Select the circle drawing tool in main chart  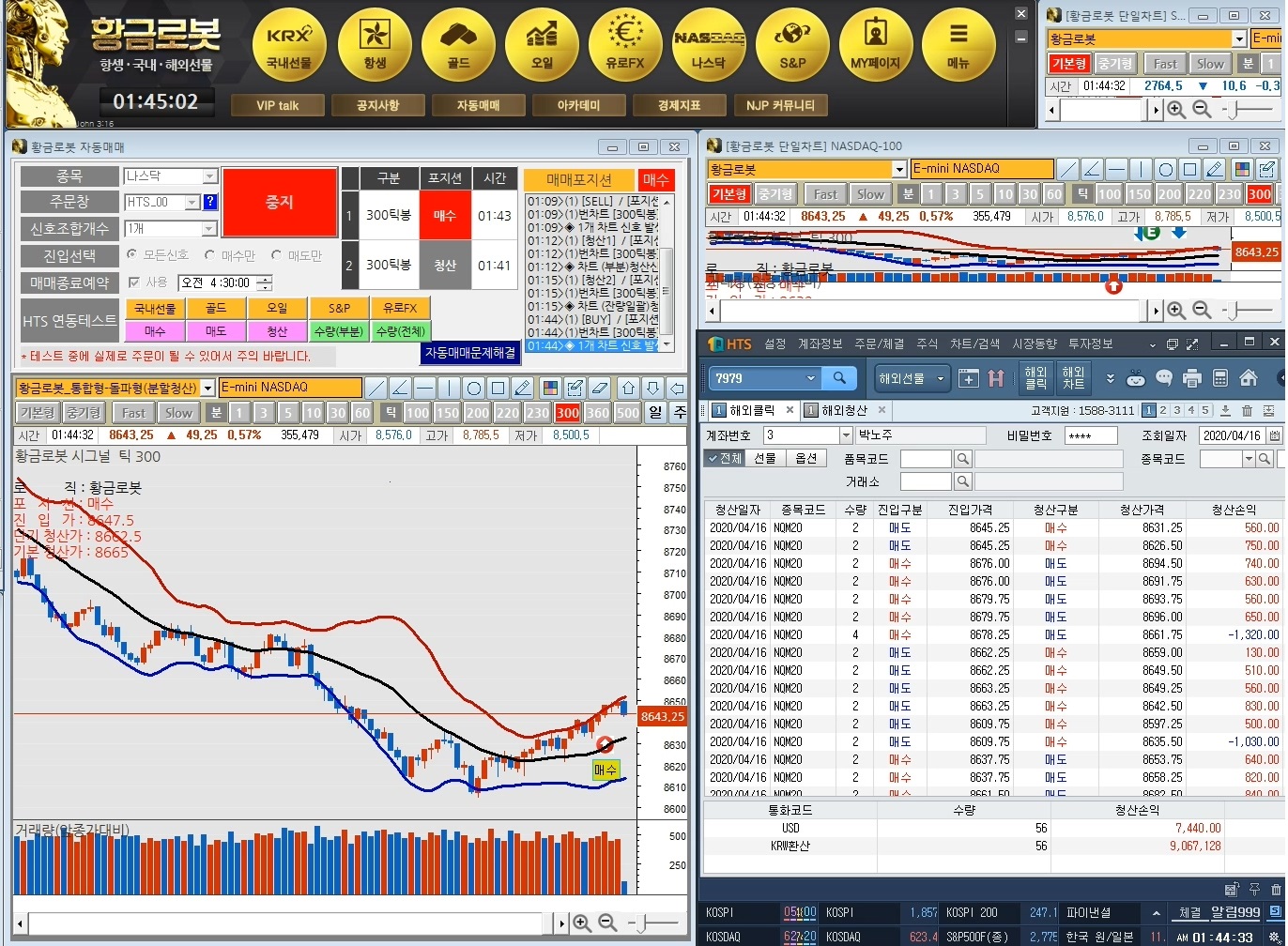coord(474,388)
